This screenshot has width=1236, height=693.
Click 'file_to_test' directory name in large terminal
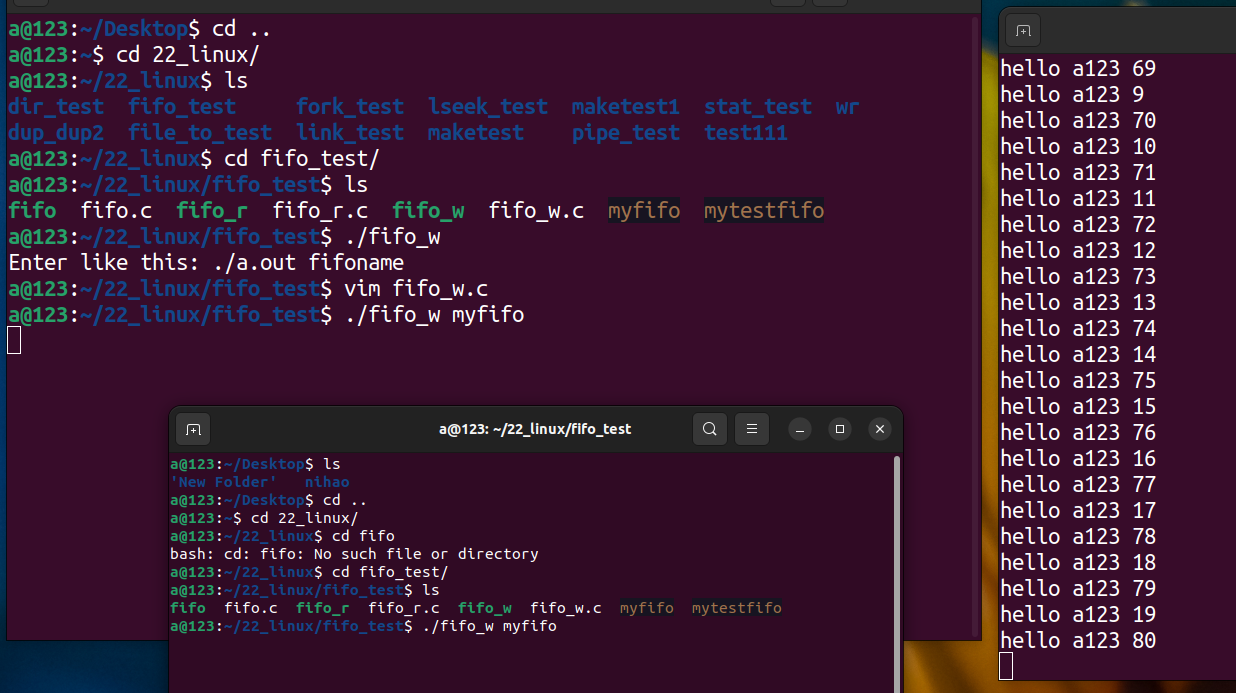pos(200,133)
